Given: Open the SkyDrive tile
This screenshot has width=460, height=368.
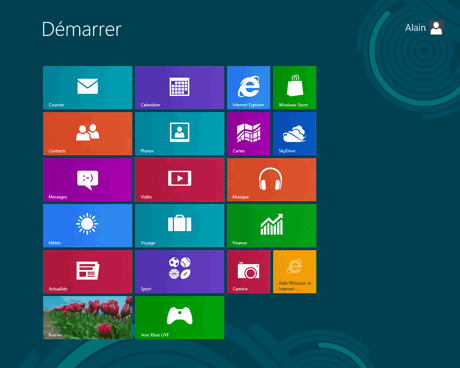Looking at the screenshot, I should tap(295, 134).
